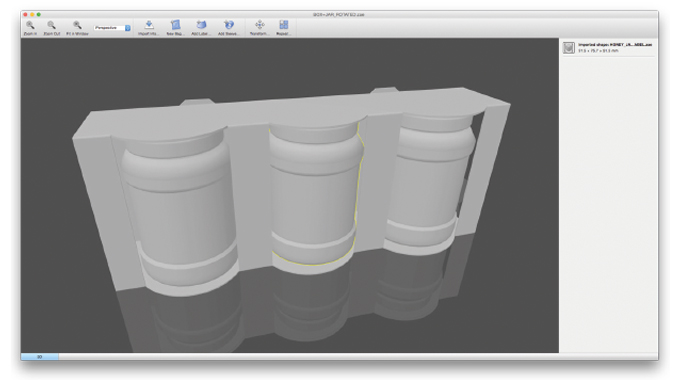Click the Import toolbar icon with down arrow
Image resolution: width=680 pixels, height=380 pixels.
tap(148, 27)
